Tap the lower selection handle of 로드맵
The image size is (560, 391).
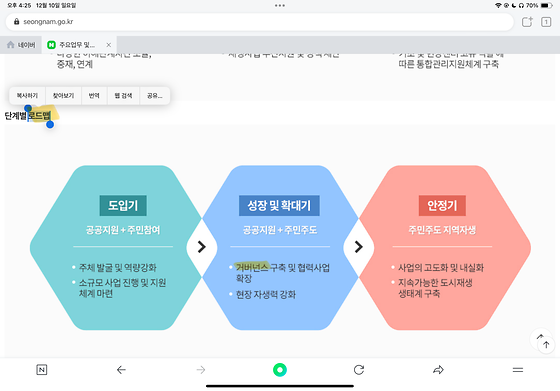(50, 125)
